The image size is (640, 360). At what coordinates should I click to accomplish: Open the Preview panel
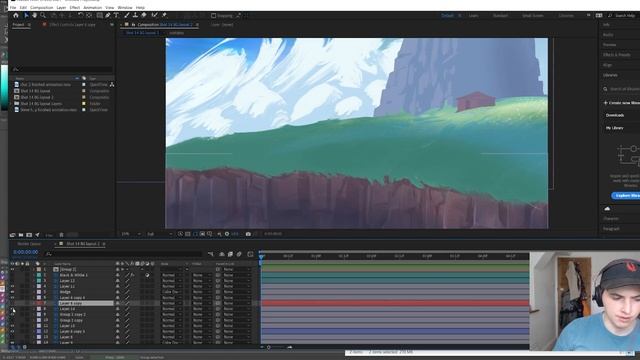[x=609, y=45]
